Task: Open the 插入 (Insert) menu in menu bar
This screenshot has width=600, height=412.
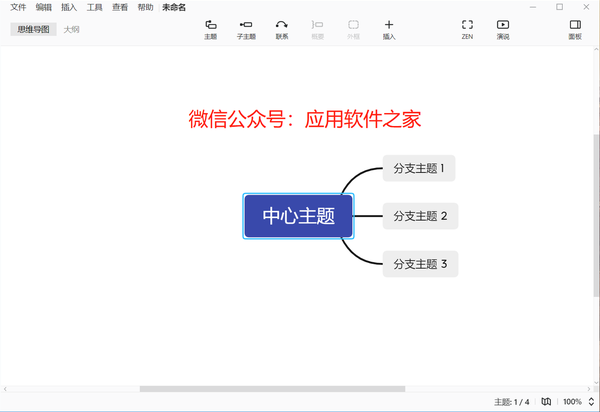Action: 69,7
